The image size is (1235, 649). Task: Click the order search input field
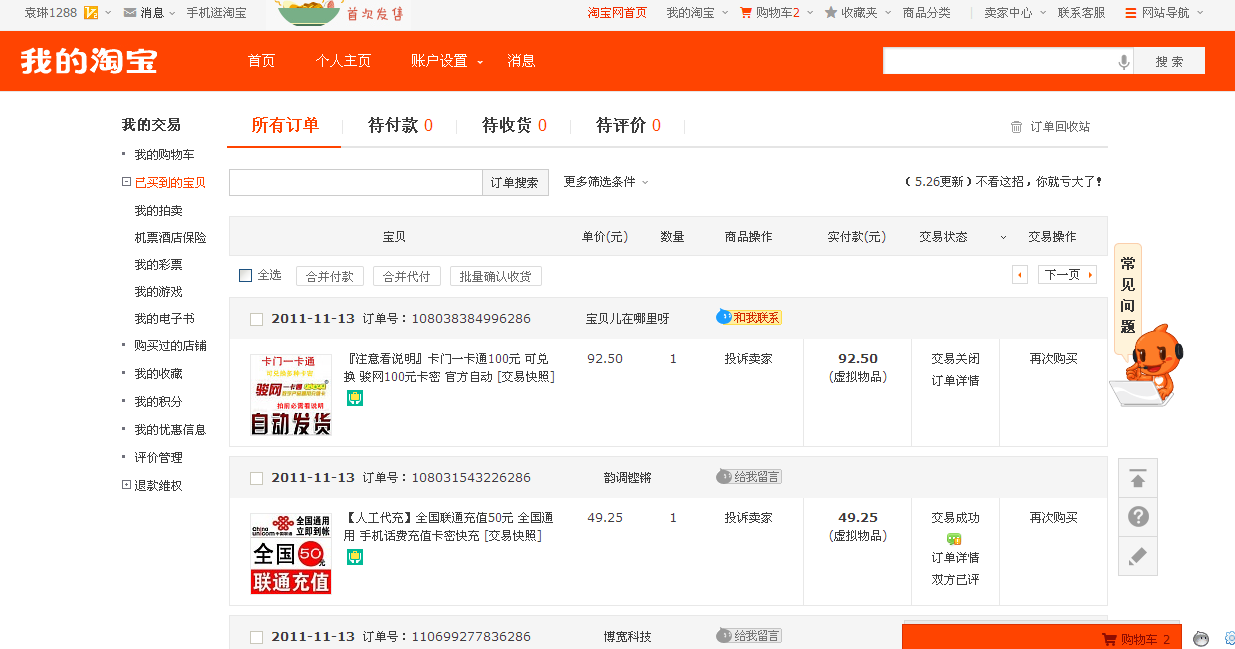pyautogui.click(x=356, y=183)
